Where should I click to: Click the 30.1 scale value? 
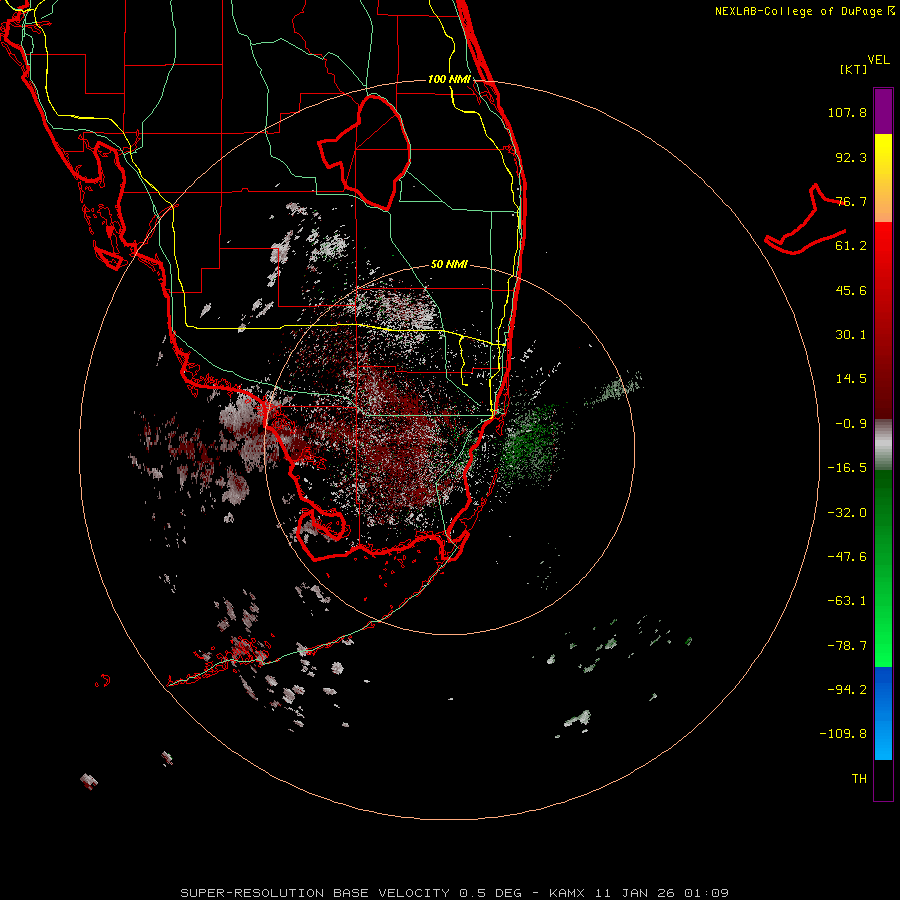coord(851,335)
